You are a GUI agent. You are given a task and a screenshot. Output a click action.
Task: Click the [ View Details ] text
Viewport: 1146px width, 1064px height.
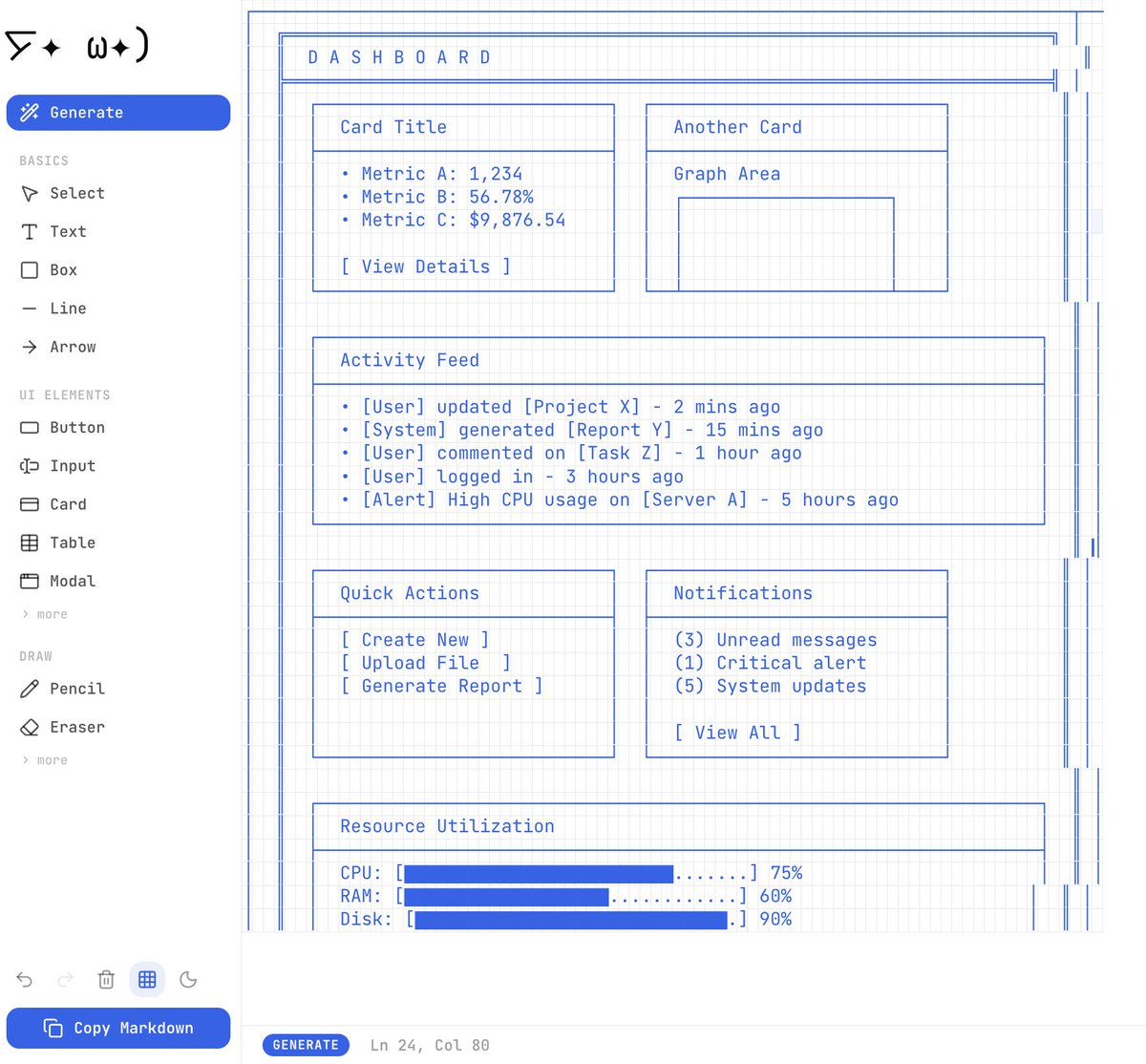426,266
